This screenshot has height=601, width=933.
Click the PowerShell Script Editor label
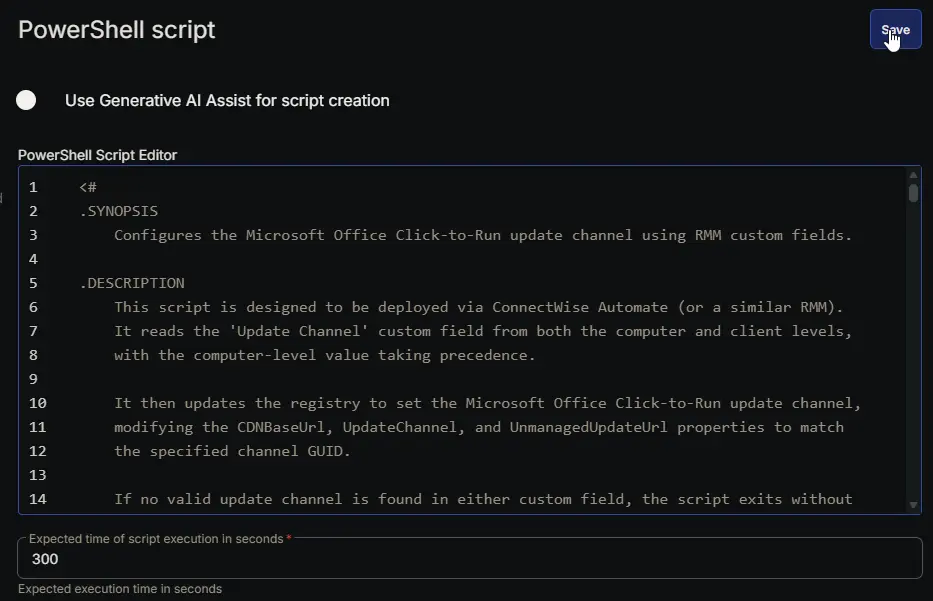(x=98, y=155)
